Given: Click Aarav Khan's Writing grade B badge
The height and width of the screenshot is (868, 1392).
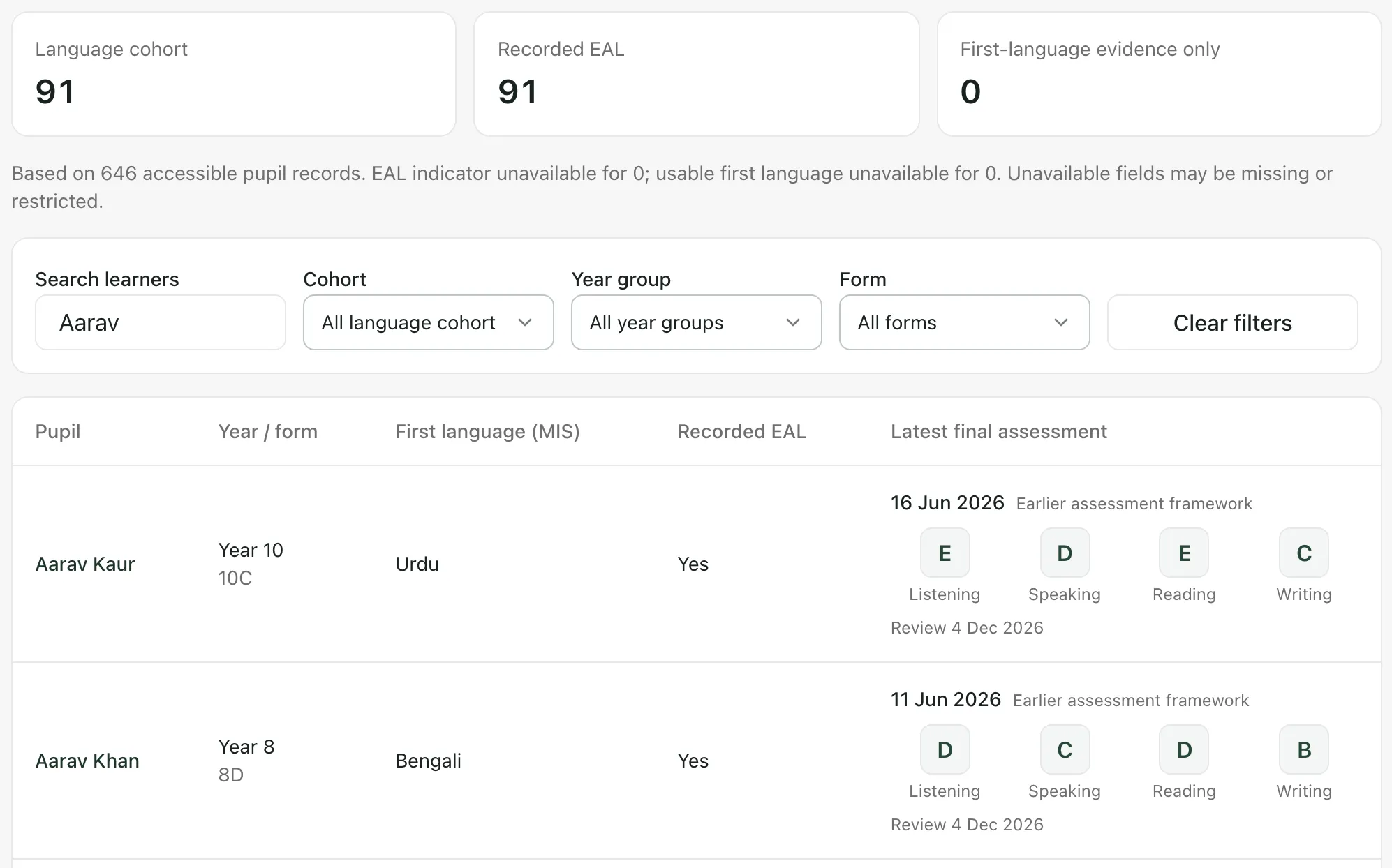Looking at the screenshot, I should tap(1304, 749).
